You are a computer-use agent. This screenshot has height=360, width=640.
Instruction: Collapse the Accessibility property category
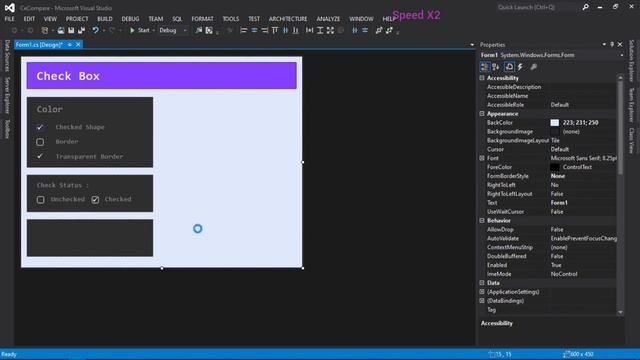tap(482, 78)
